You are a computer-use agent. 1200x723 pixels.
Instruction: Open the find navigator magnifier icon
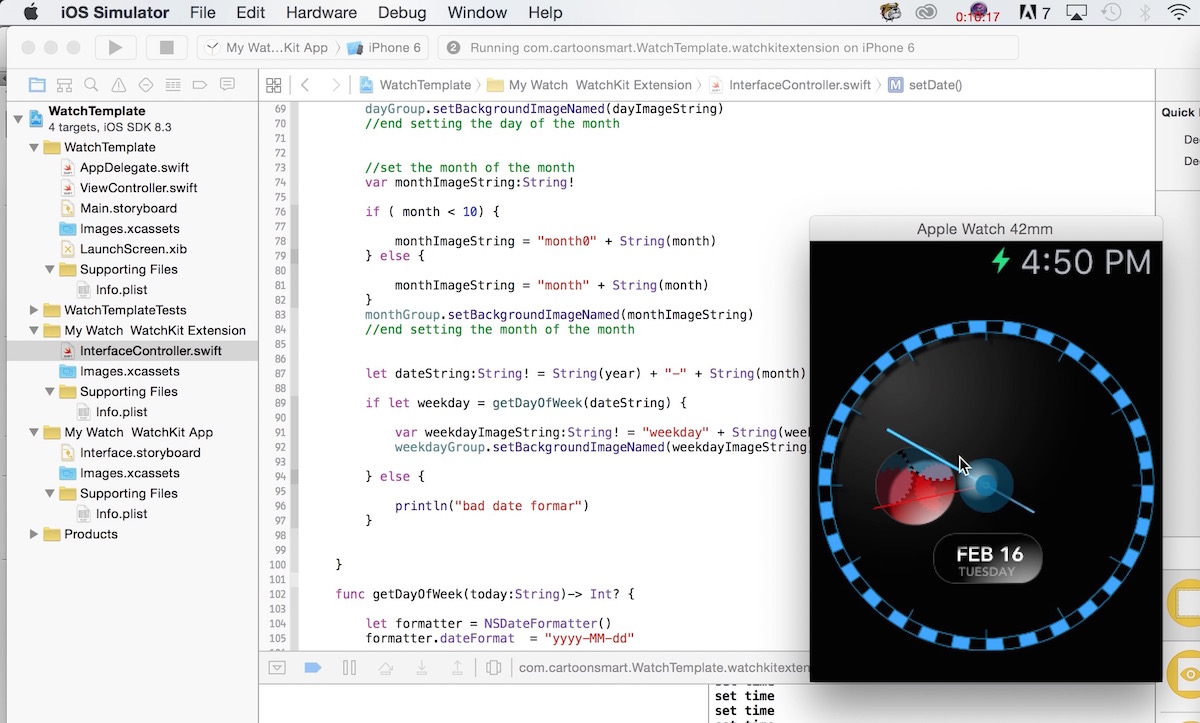91,85
